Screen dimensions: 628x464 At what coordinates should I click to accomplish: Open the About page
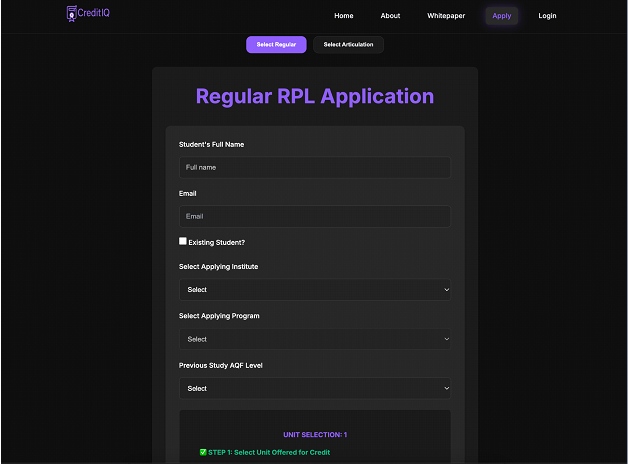390,16
